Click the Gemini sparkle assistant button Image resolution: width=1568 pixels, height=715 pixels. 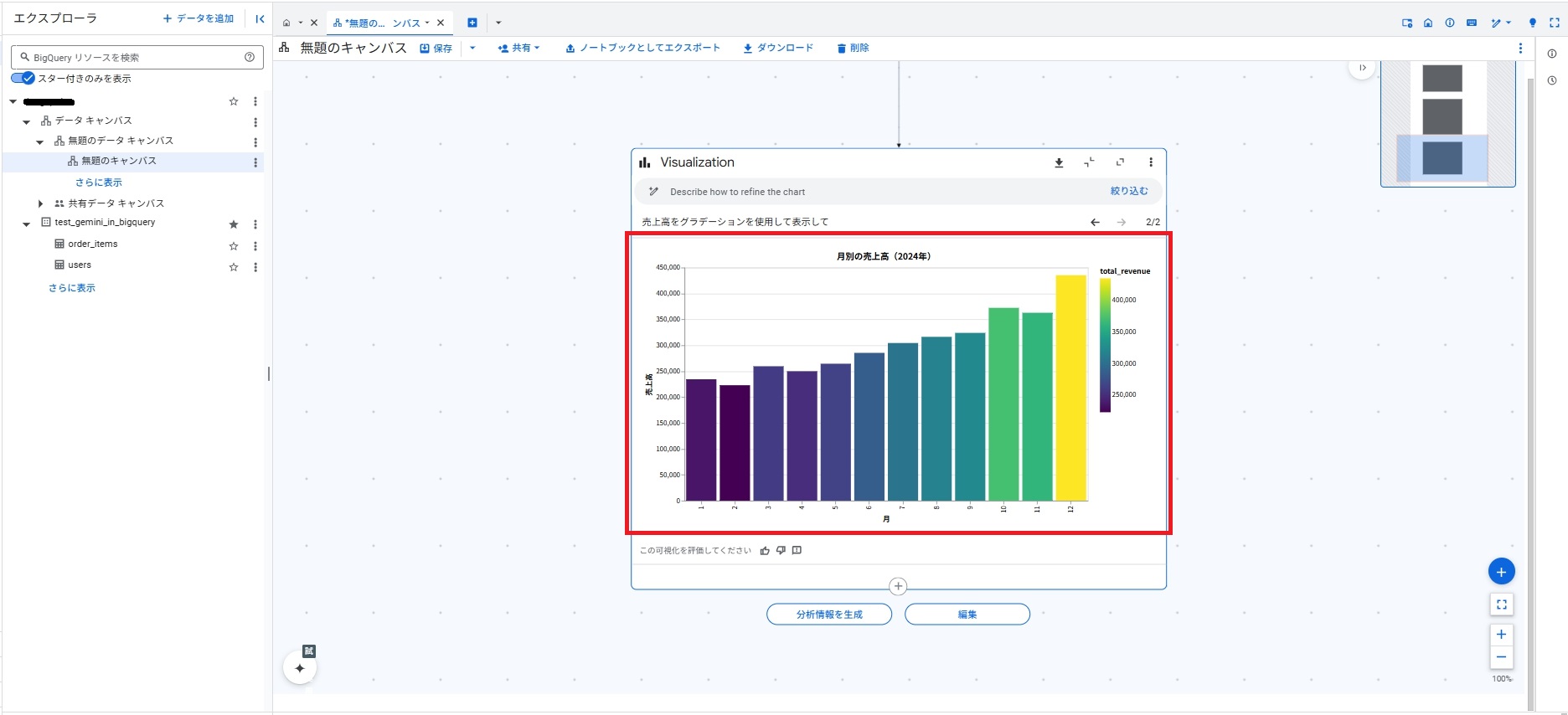300,668
